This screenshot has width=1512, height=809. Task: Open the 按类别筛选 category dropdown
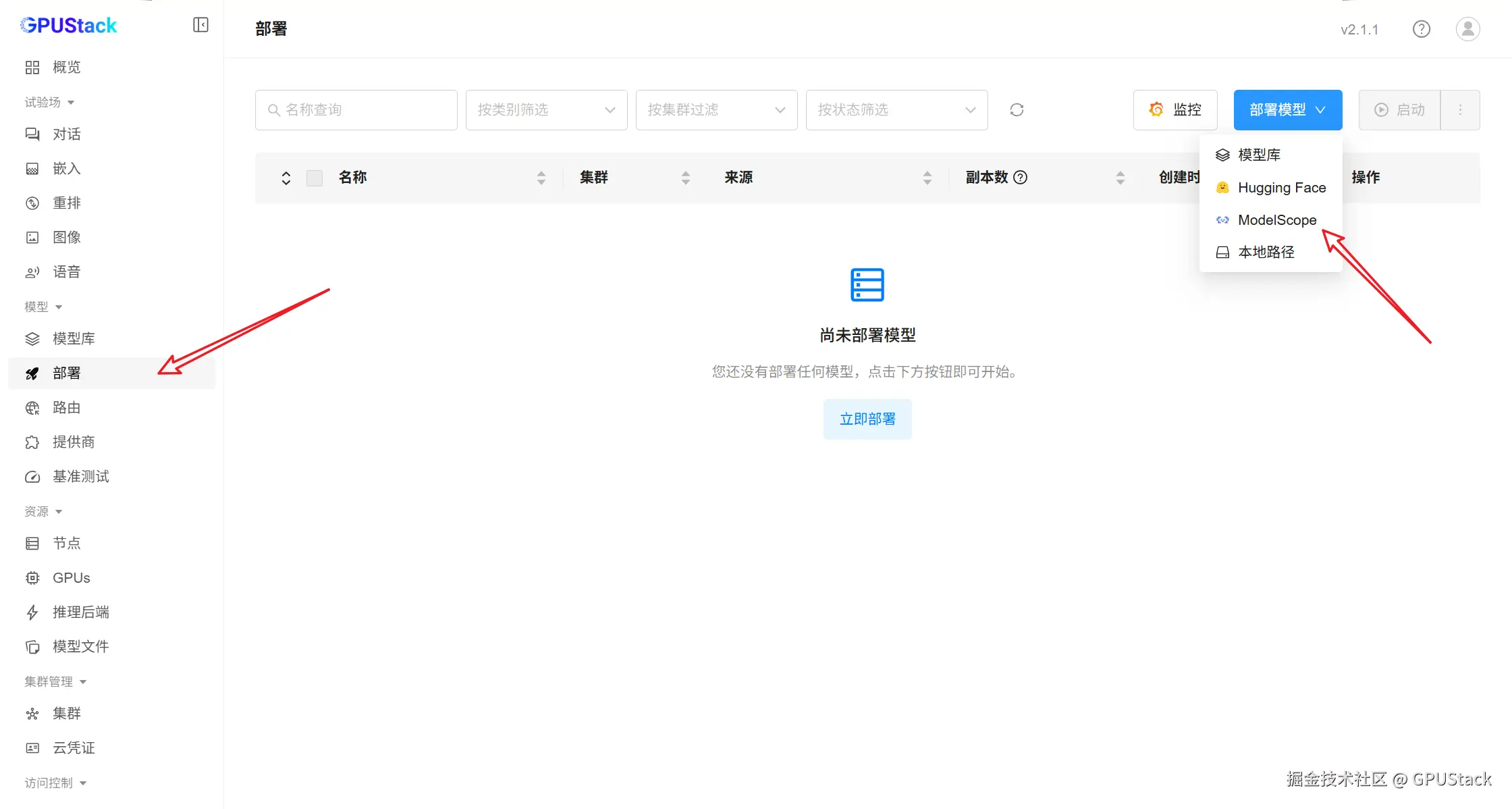(x=546, y=109)
